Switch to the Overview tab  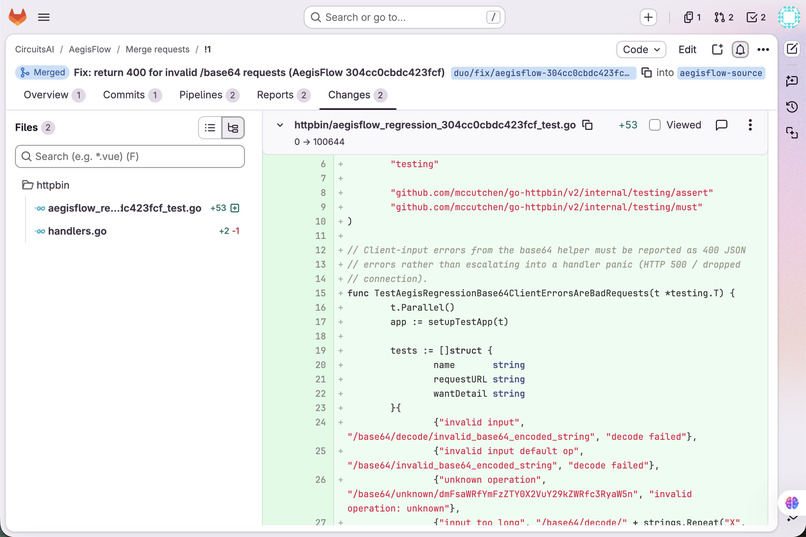tap(54, 95)
